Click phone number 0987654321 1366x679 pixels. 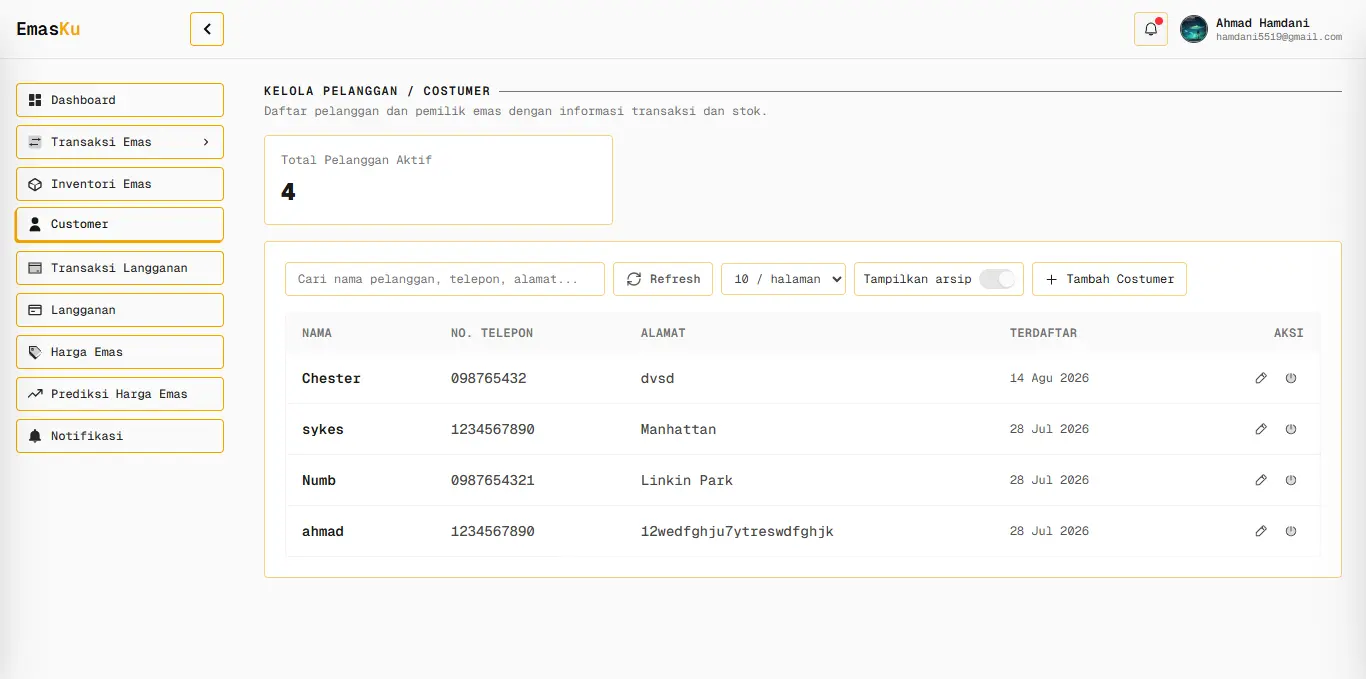[493, 480]
